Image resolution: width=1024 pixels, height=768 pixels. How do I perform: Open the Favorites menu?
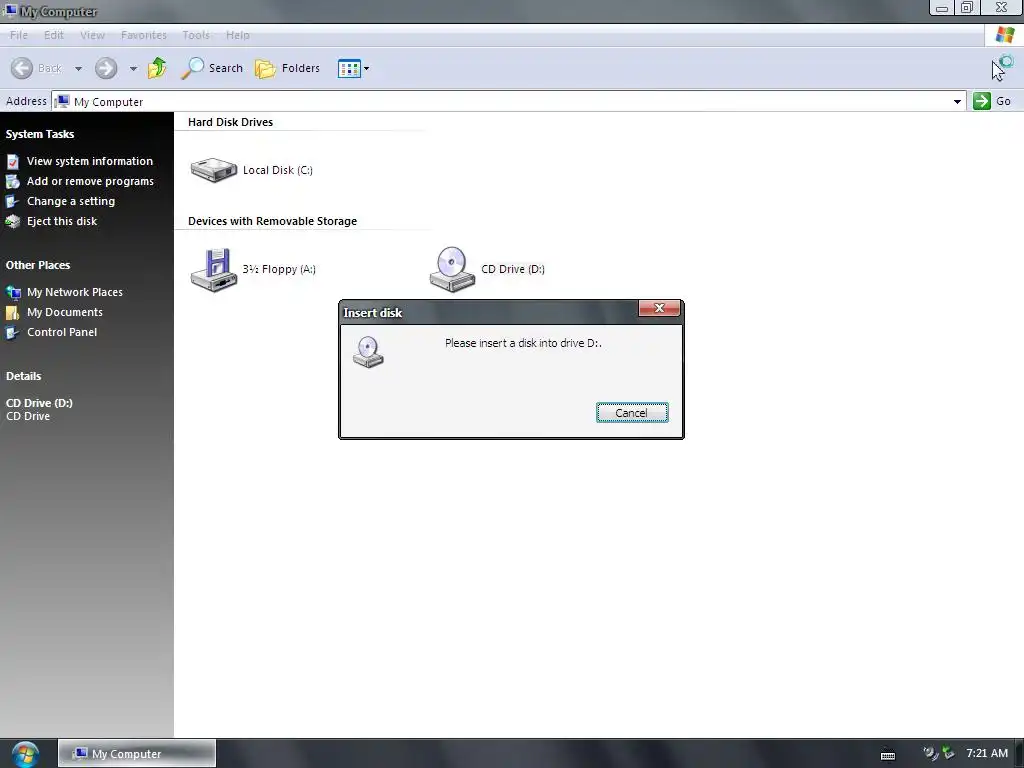pyautogui.click(x=144, y=35)
